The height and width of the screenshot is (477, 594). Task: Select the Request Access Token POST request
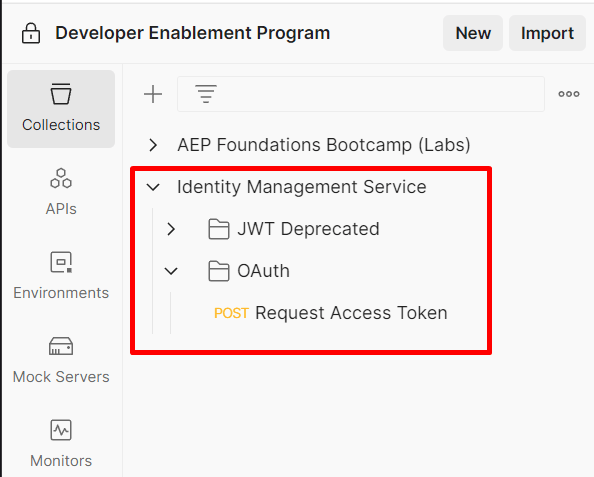(330, 313)
